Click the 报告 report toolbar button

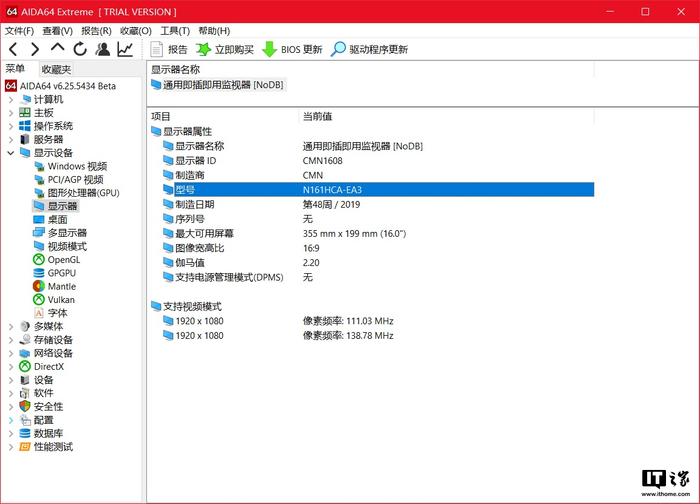click(169, 49)
